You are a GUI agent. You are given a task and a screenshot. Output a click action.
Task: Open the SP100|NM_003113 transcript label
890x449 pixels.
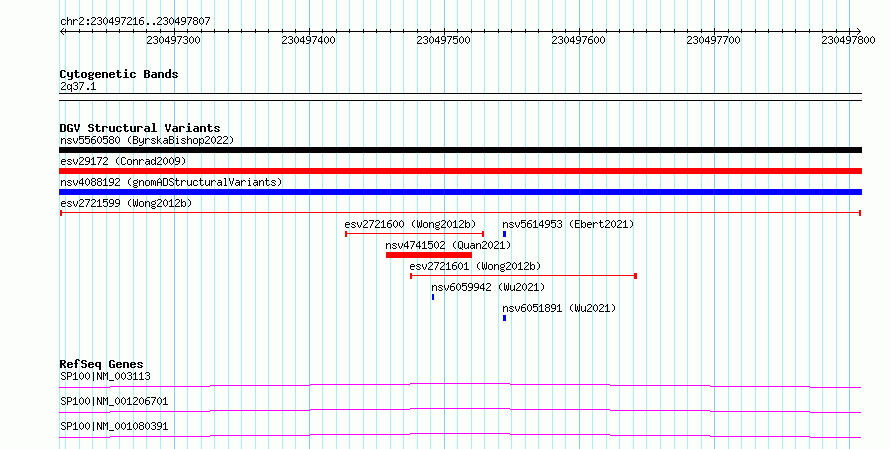click(x=106, y=376)
